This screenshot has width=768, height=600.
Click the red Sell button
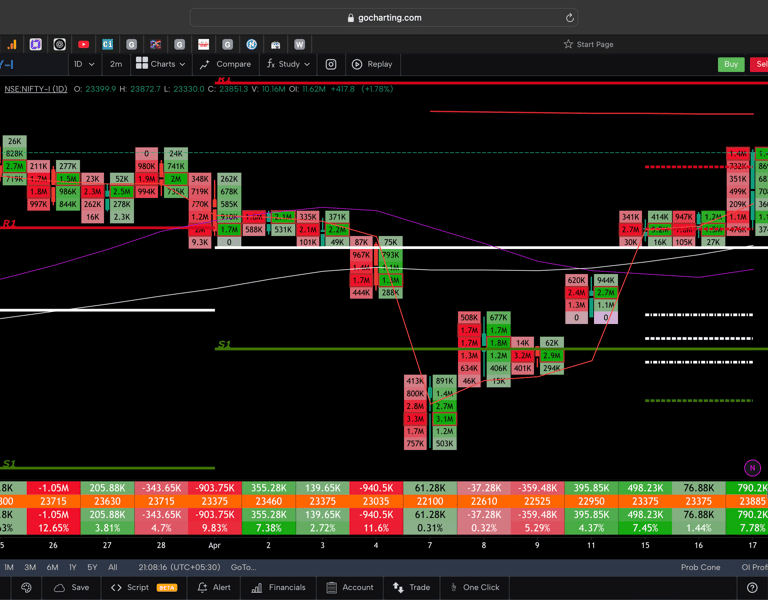click(760, 64)
